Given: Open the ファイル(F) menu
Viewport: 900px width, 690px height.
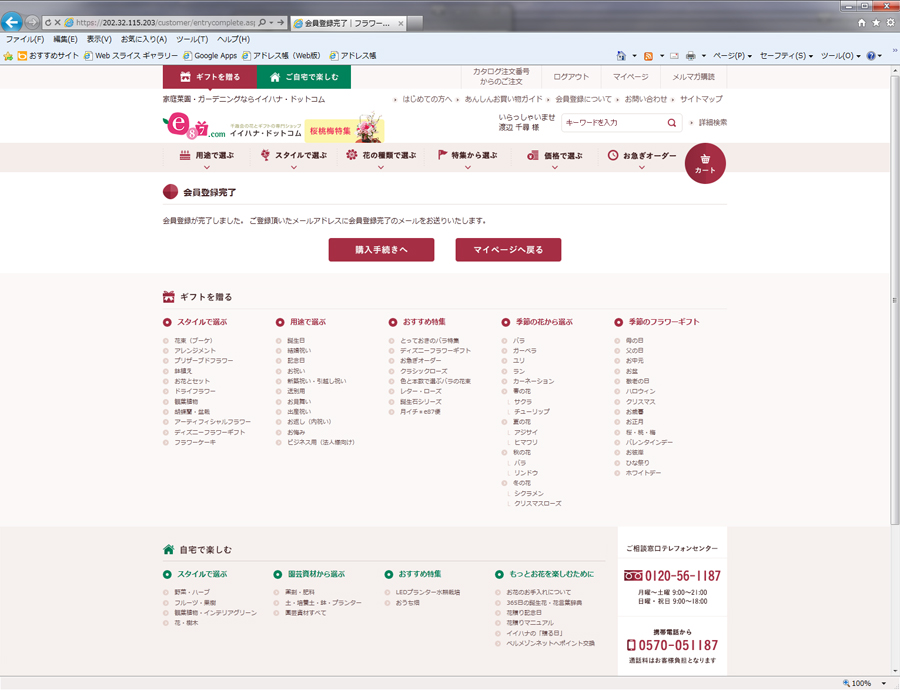Looking at the screenshot, I should (25, 39).
